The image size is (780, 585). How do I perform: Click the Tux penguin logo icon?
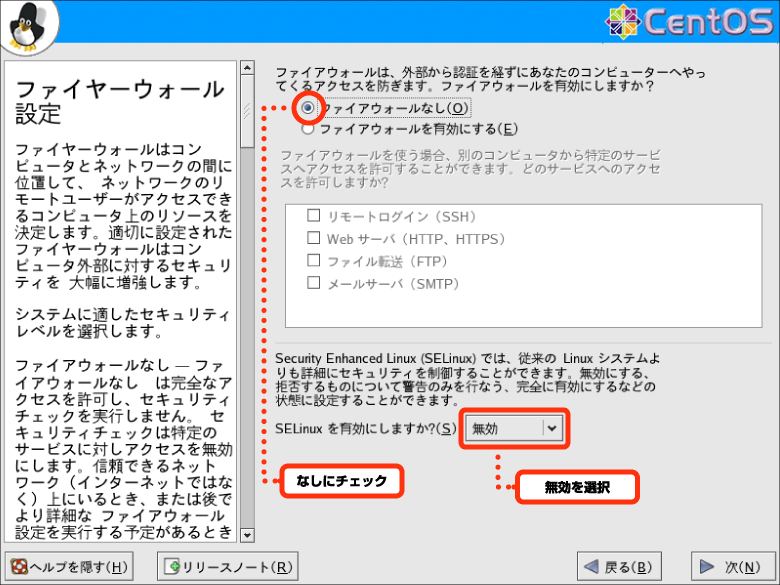click(27, 26)
